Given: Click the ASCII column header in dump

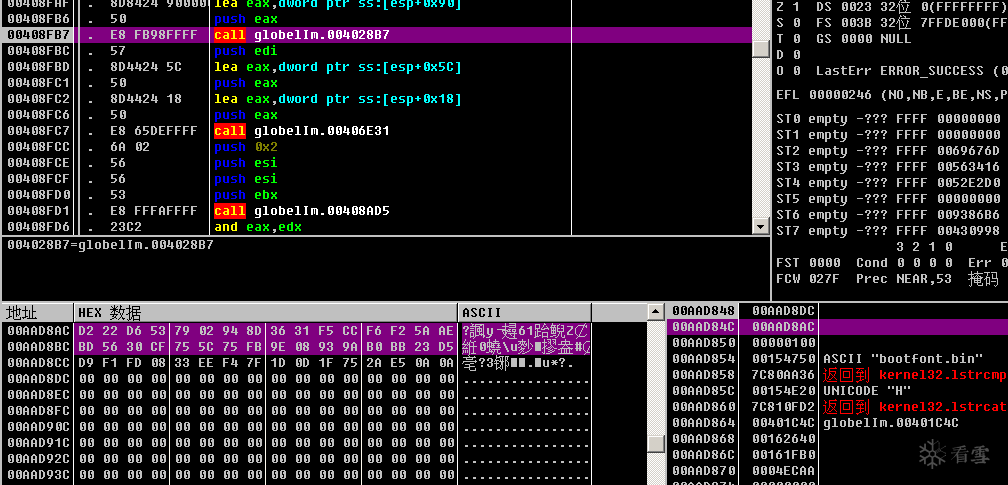Looking at the screenshot, I should point(525,313).
